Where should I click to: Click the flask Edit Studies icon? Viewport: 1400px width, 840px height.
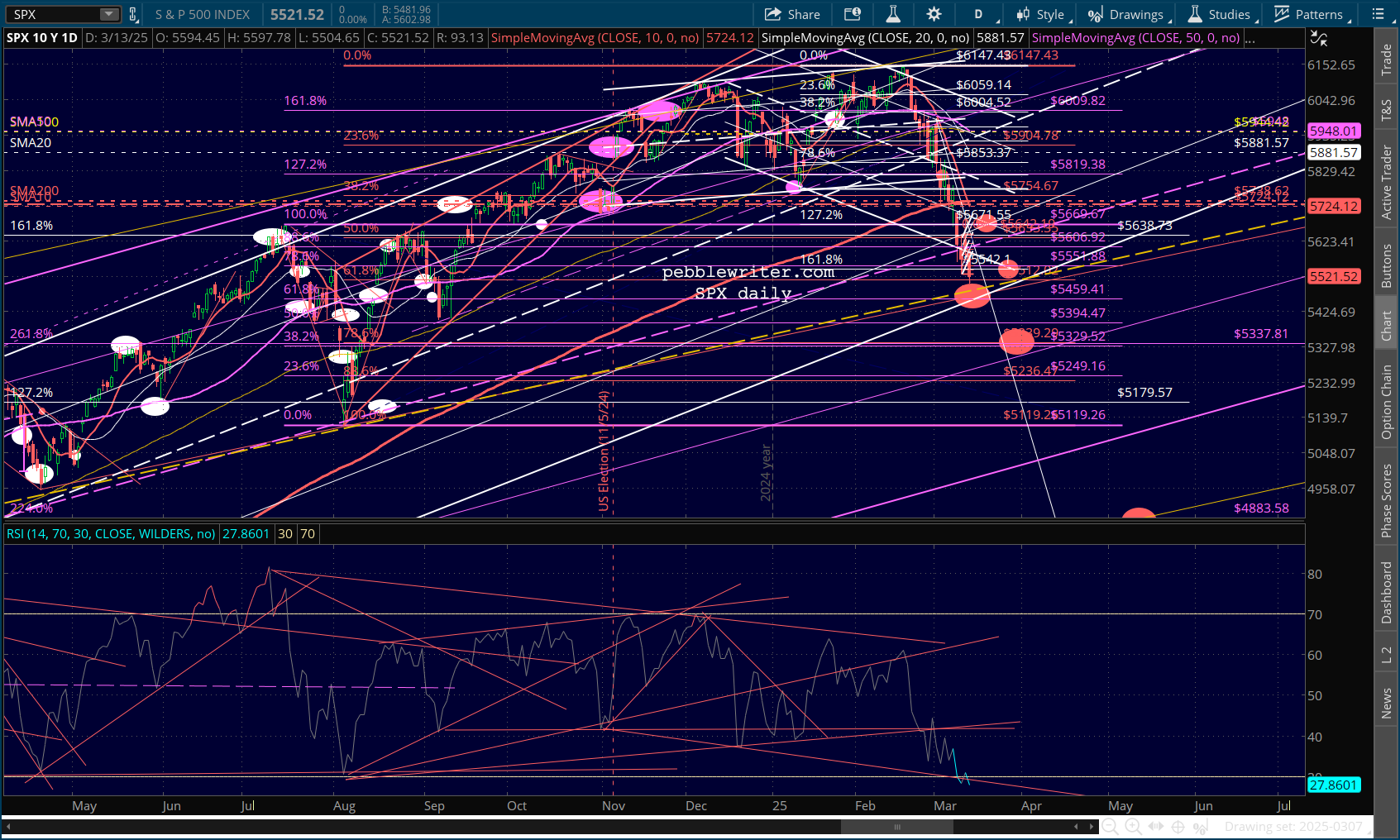coord(893,14)
